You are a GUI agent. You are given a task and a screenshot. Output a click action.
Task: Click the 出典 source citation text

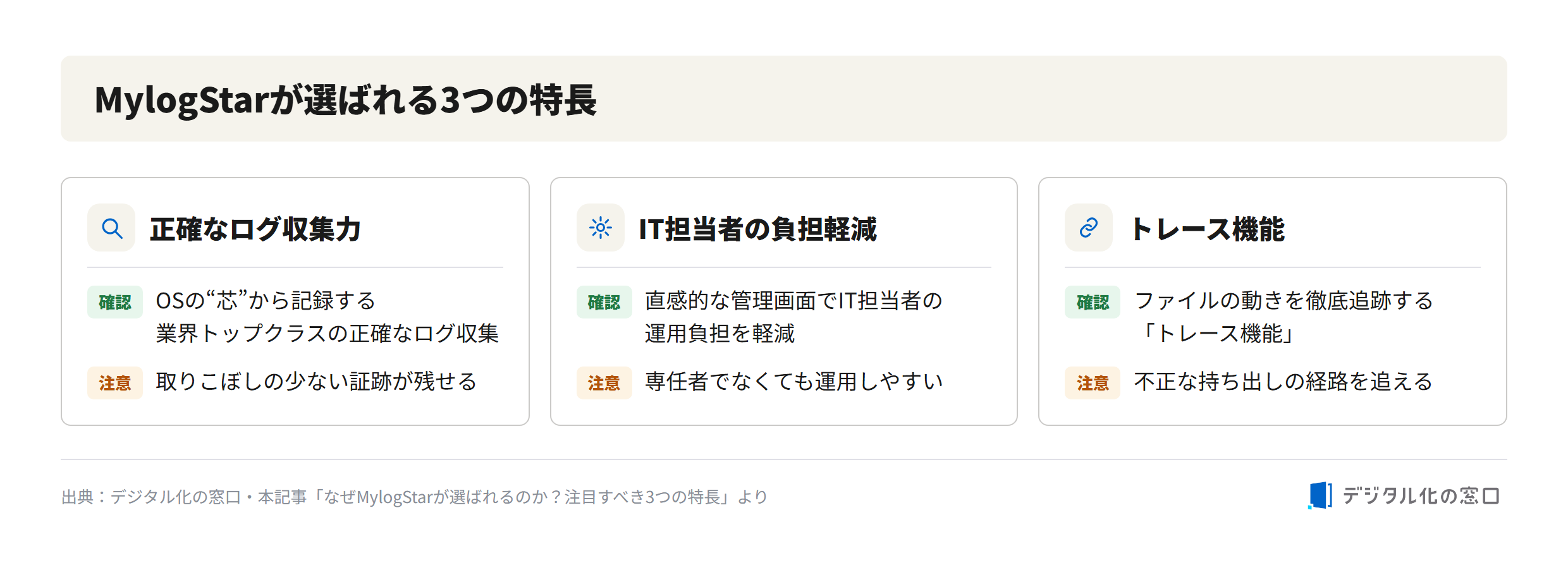click(x=414, y=497)
